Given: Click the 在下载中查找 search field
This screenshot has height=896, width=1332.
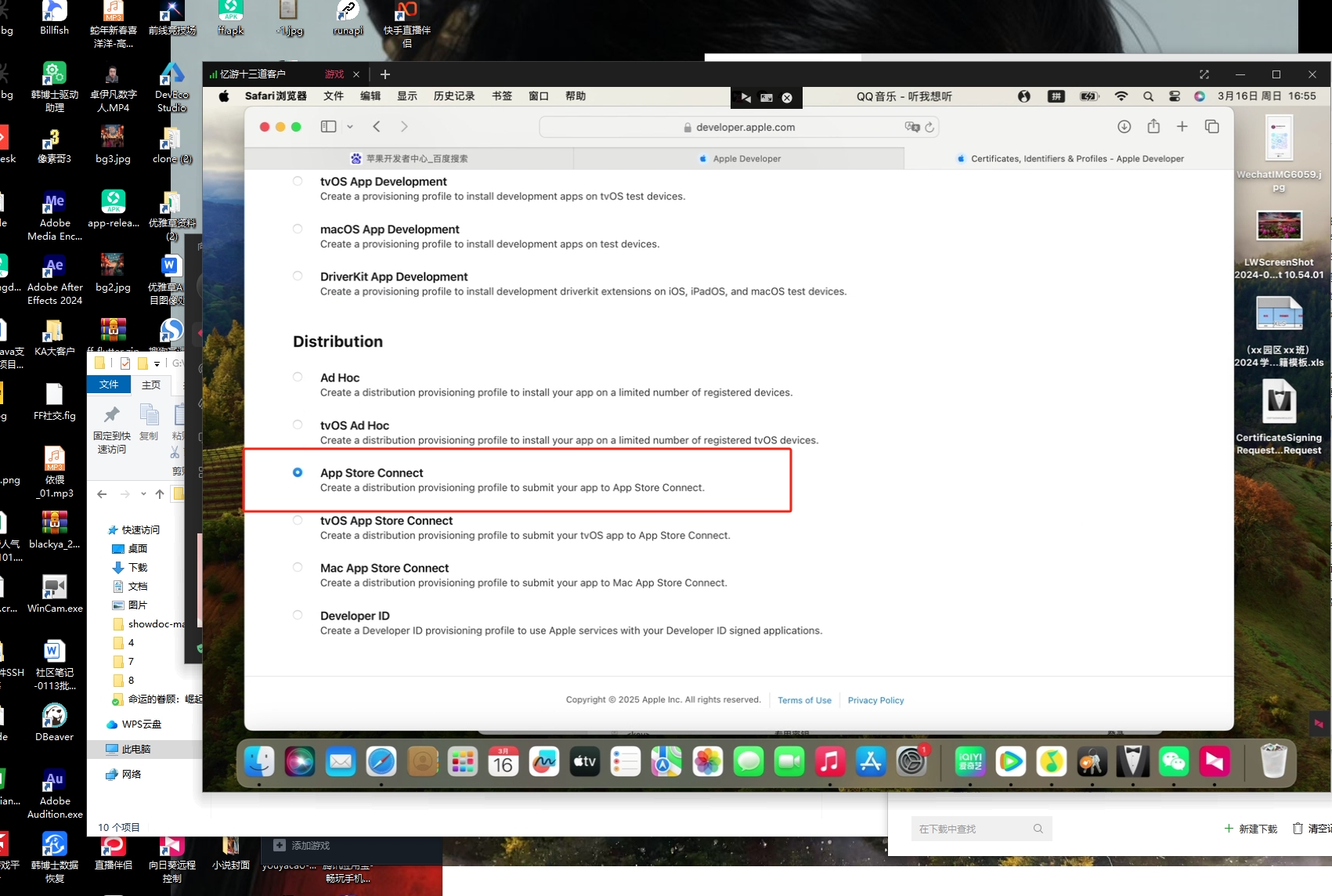Looking at the screenshot, I should tap(981, 829).
